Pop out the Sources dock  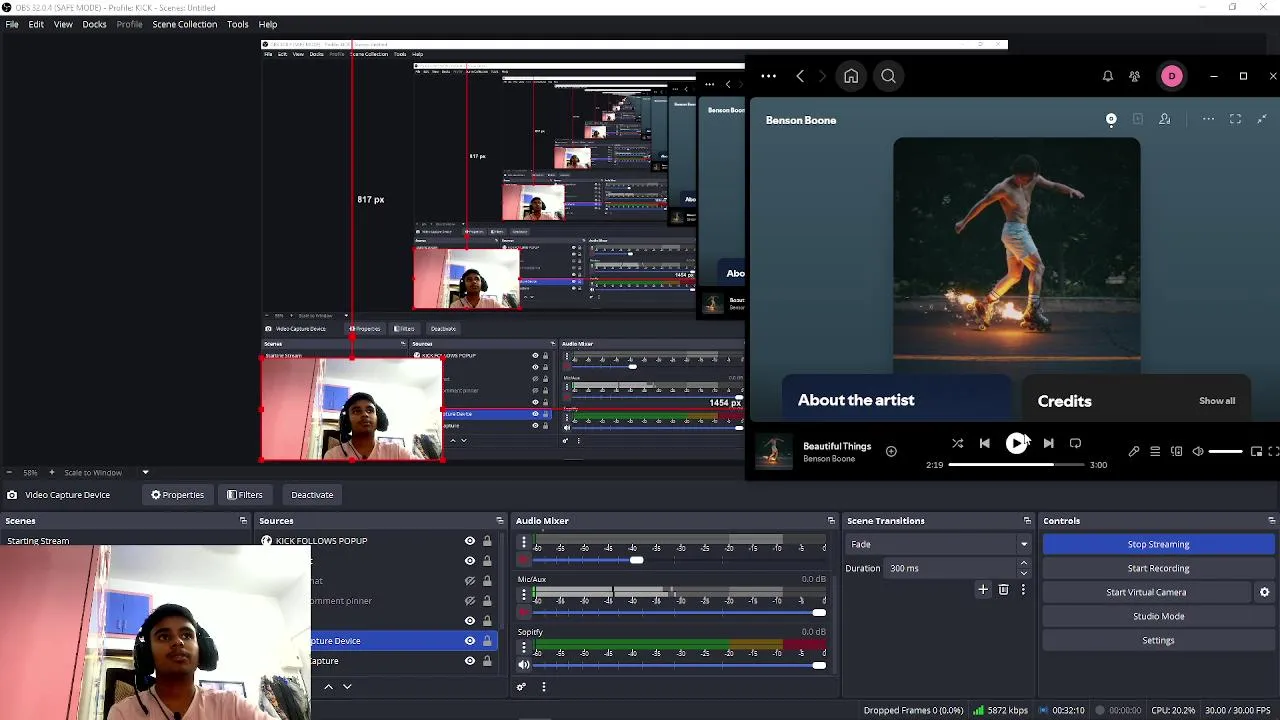click(500, 521)
